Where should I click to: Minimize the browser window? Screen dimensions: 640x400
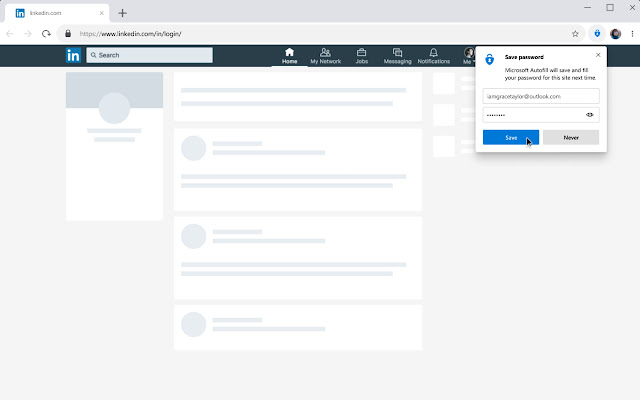pos(587,7)
